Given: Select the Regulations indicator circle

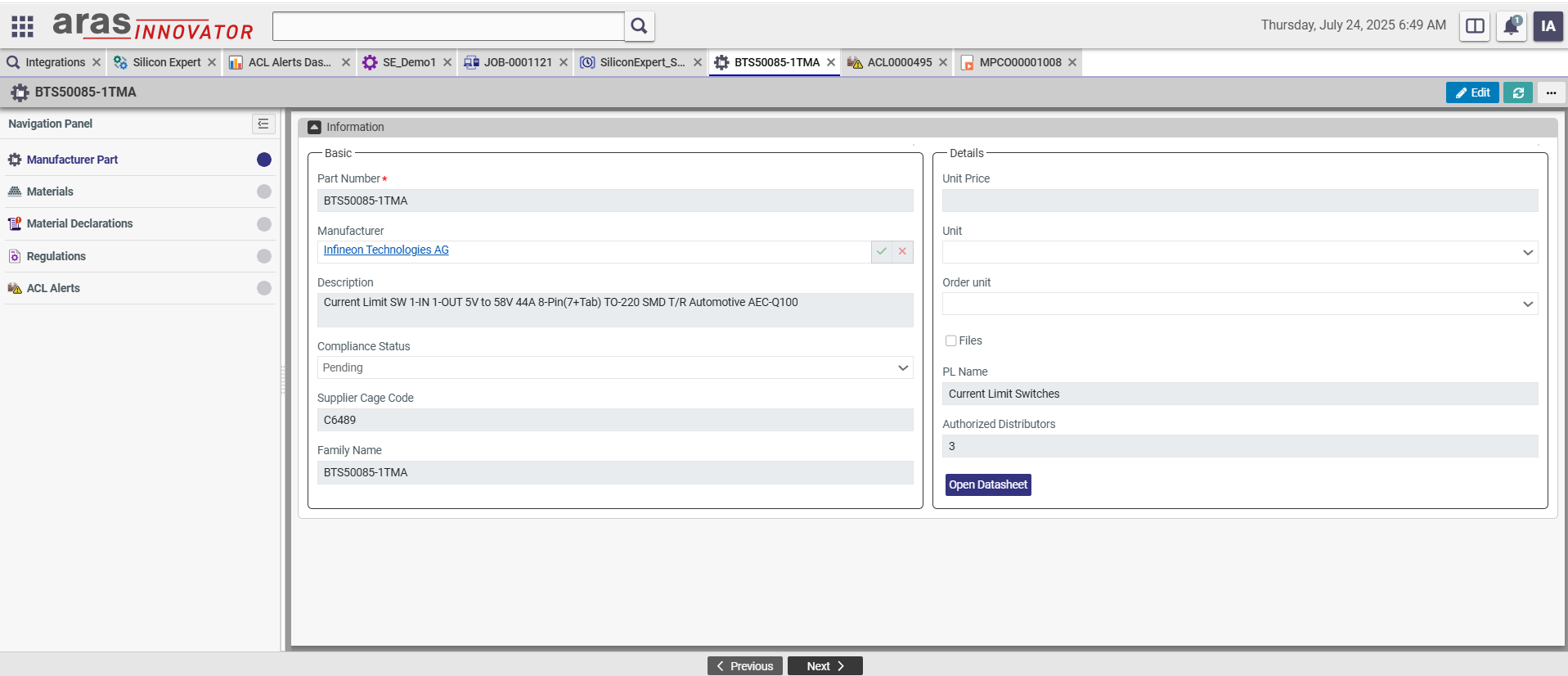Looking at the screenshot, I should click(x=263, y=256).
